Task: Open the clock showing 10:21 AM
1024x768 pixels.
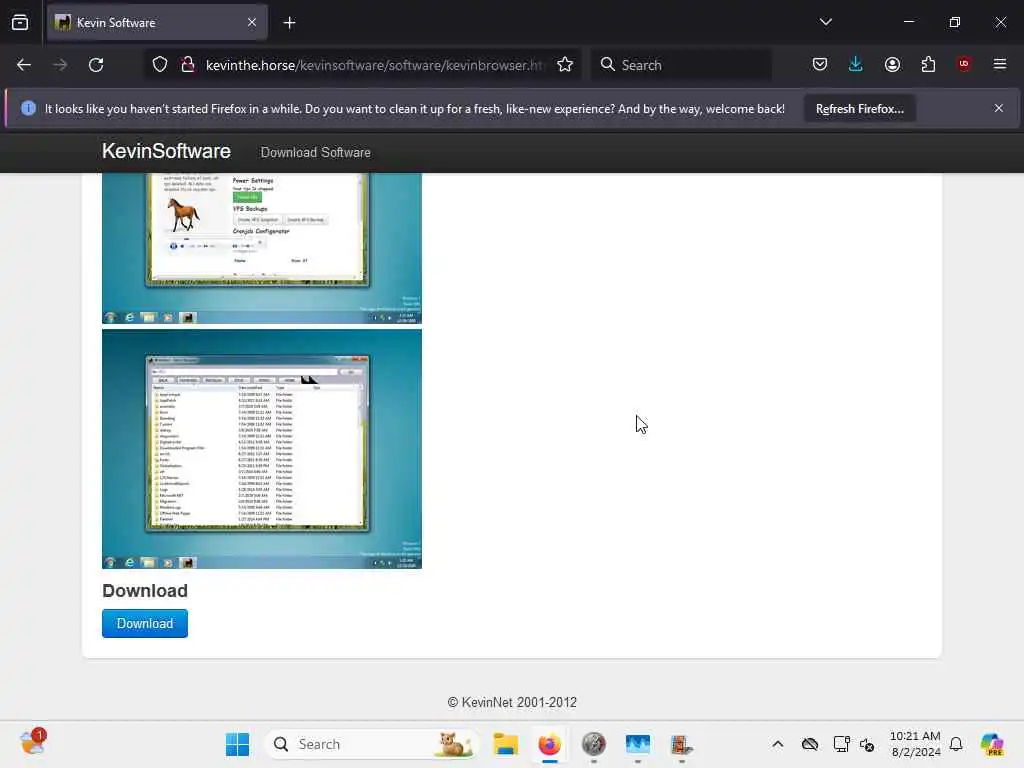Action: pos(915,744)
